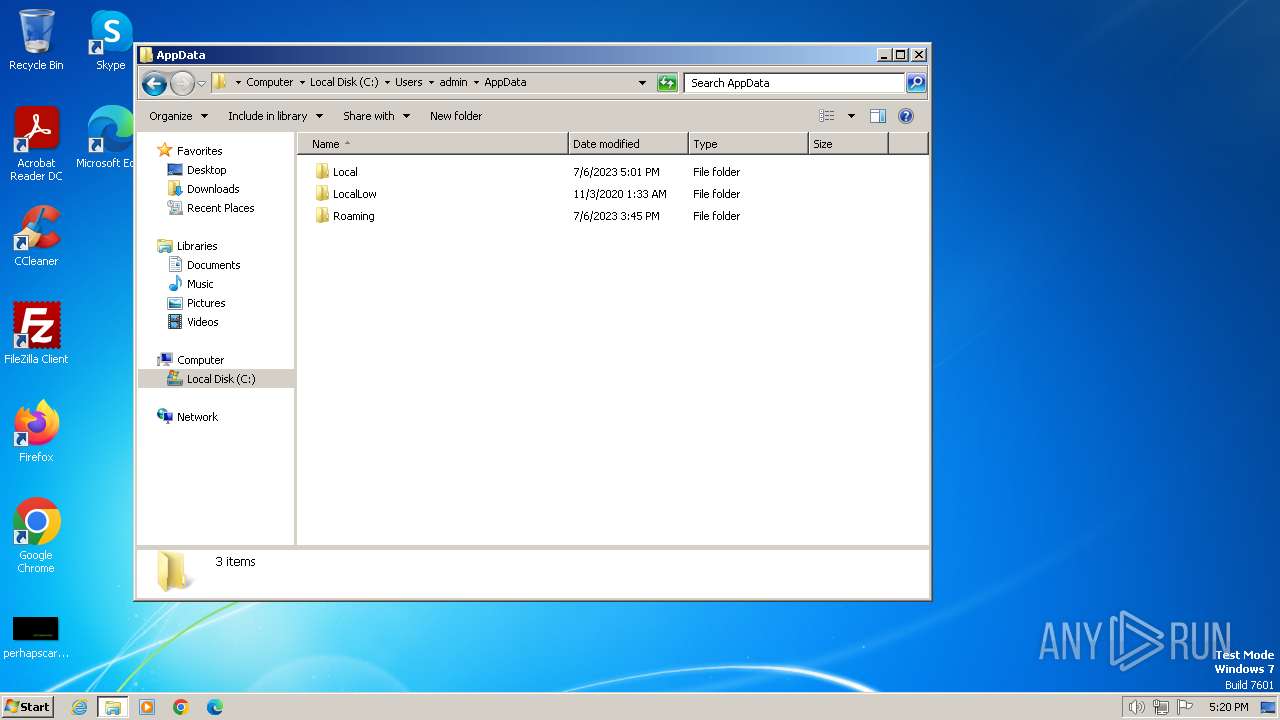Screen dimensions: 1280x720
Task: Open Edge from taskbar
Action: [x=215, y=707]
